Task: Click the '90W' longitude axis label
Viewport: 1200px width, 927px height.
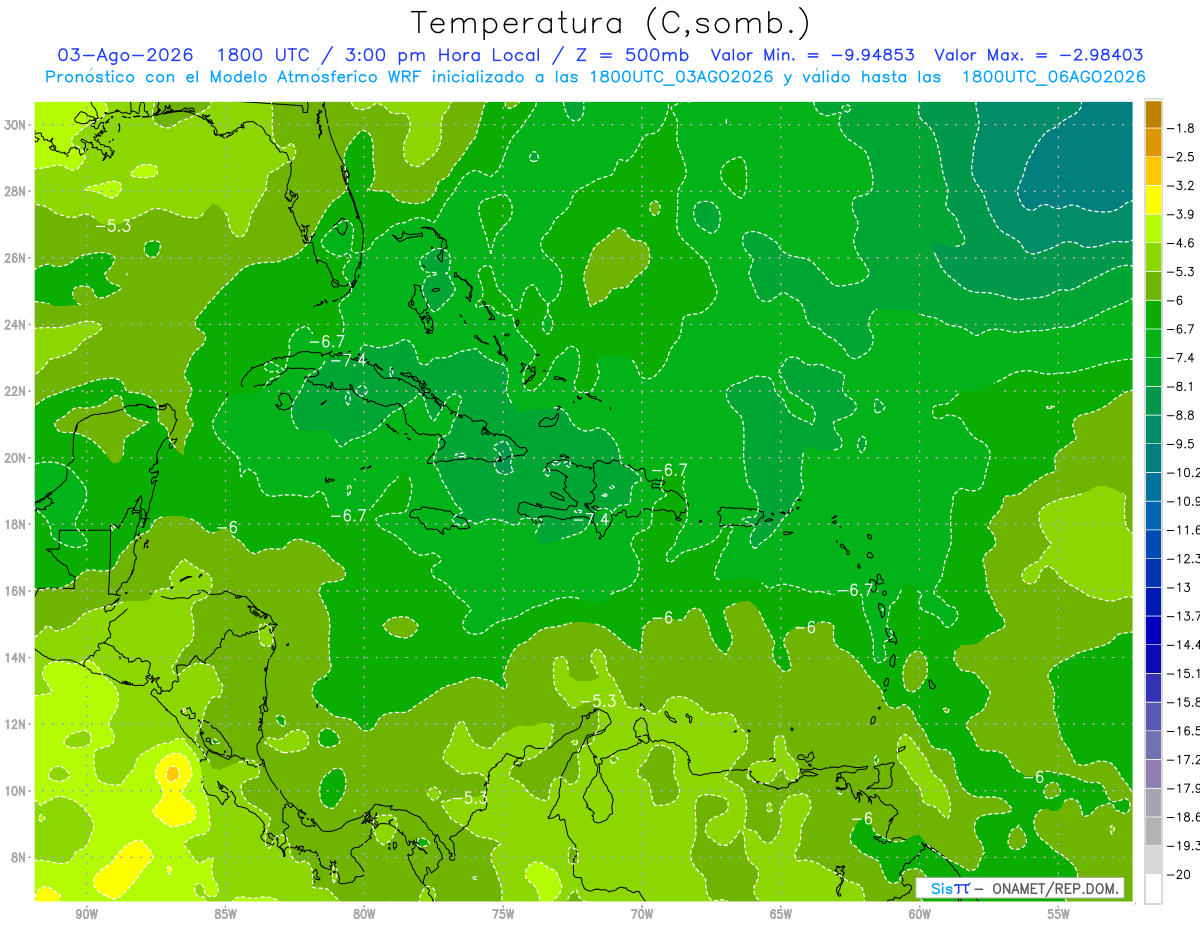Action: [x=86, y=914]
